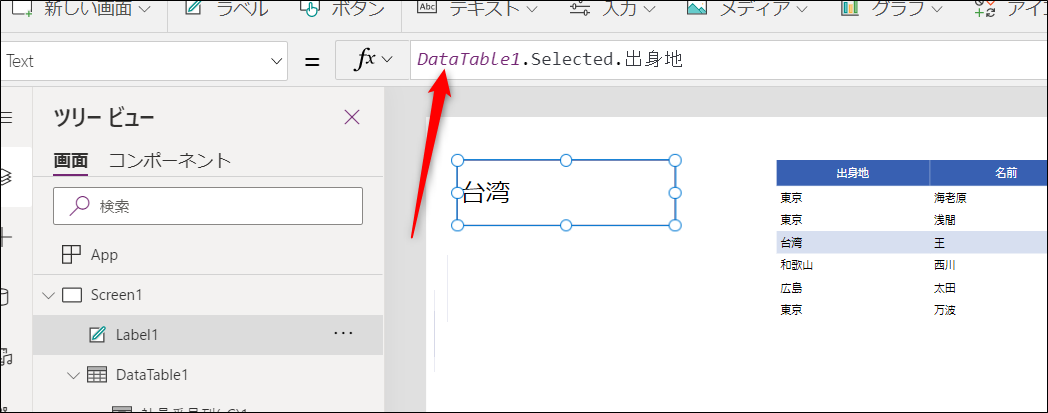Open the グラフ insert menu
Viewport: 1048px width, 413px height.
[x=892, y=9]
